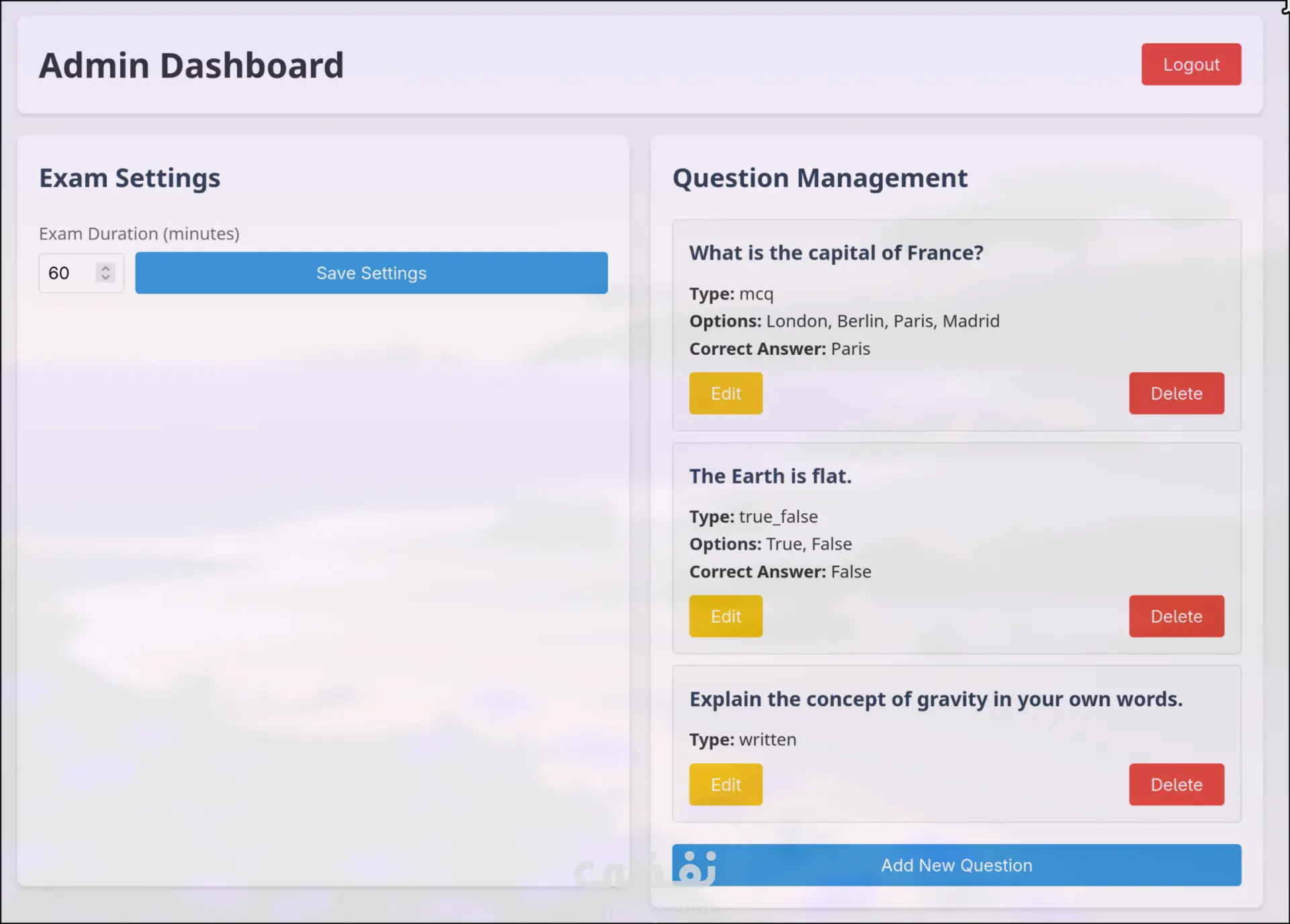Click the Arabic watermark logo at bottom
The width and height of the screenshot is (1290, 924).
click(645, 870)
